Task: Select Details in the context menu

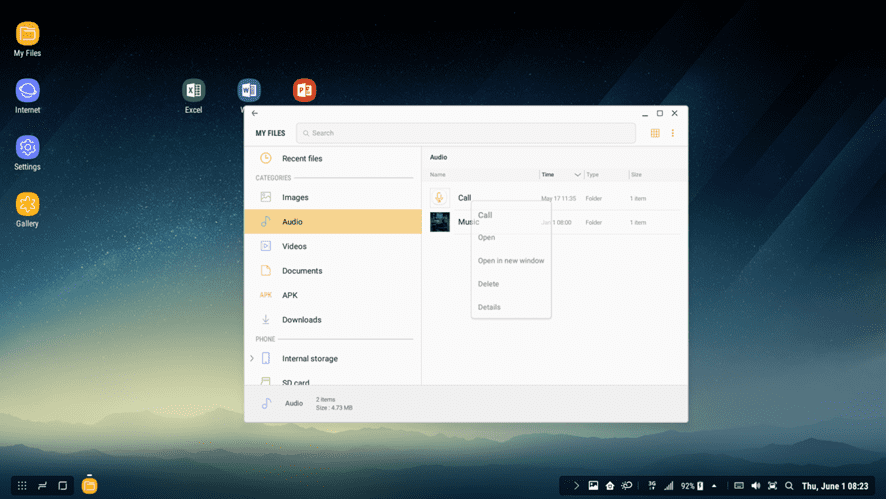Action: coord(489,307)
